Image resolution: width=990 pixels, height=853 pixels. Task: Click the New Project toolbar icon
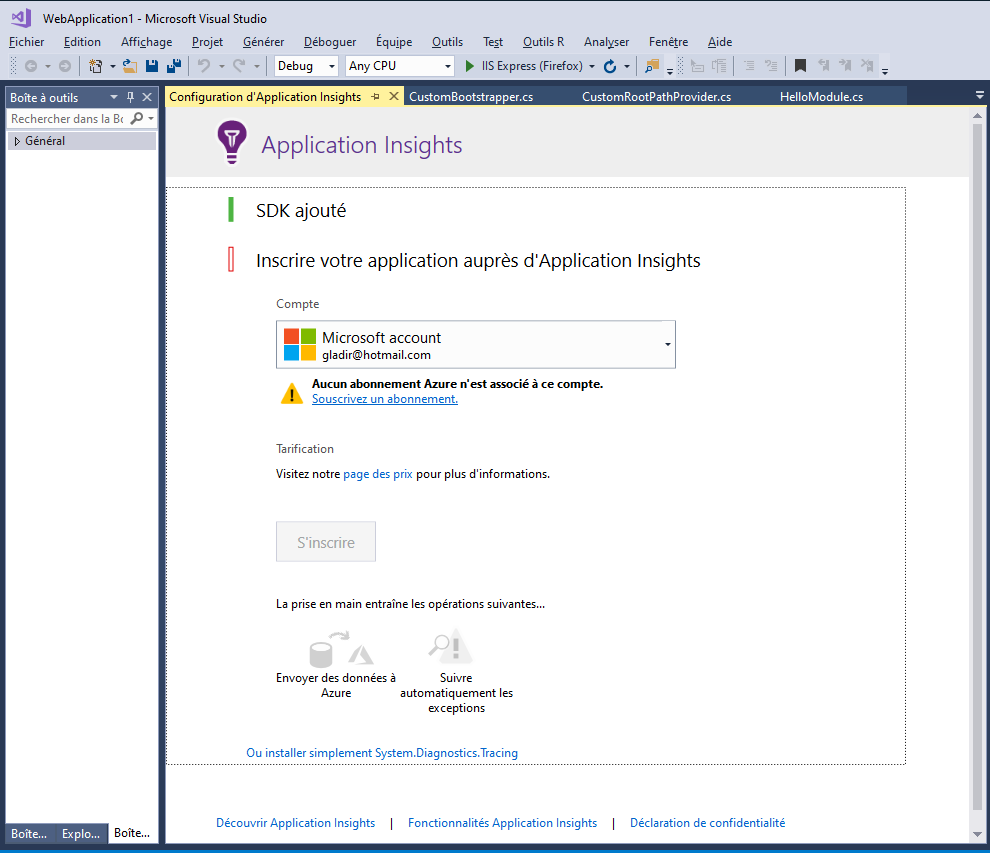pos(96,66)
